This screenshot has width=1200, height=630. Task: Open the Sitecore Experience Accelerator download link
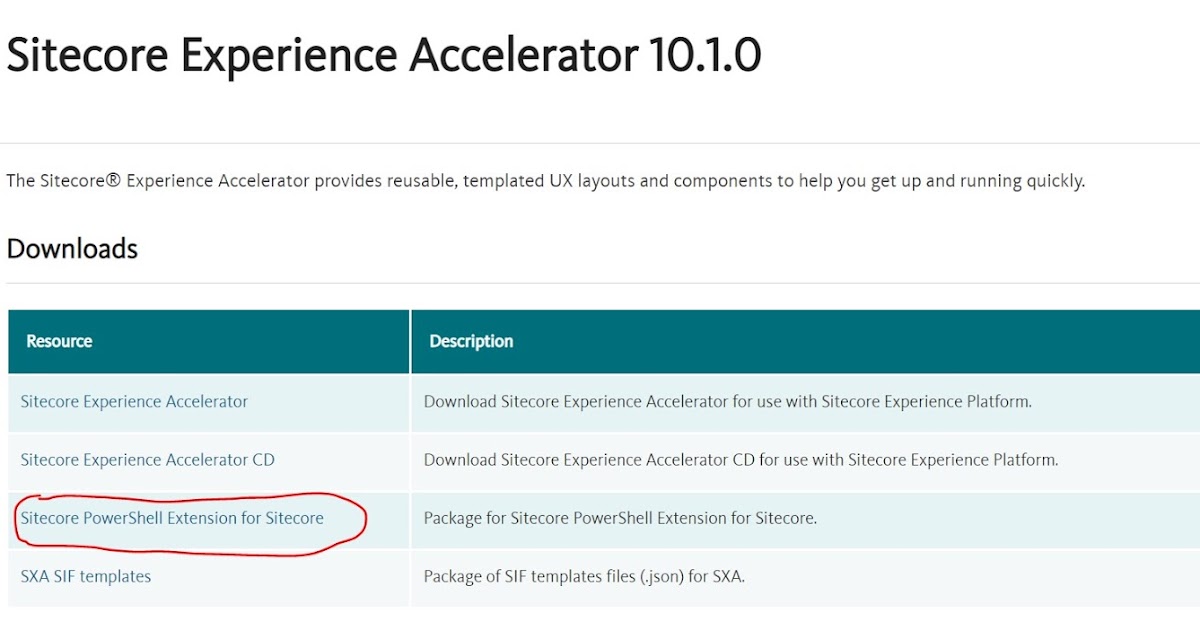point(133,401)
